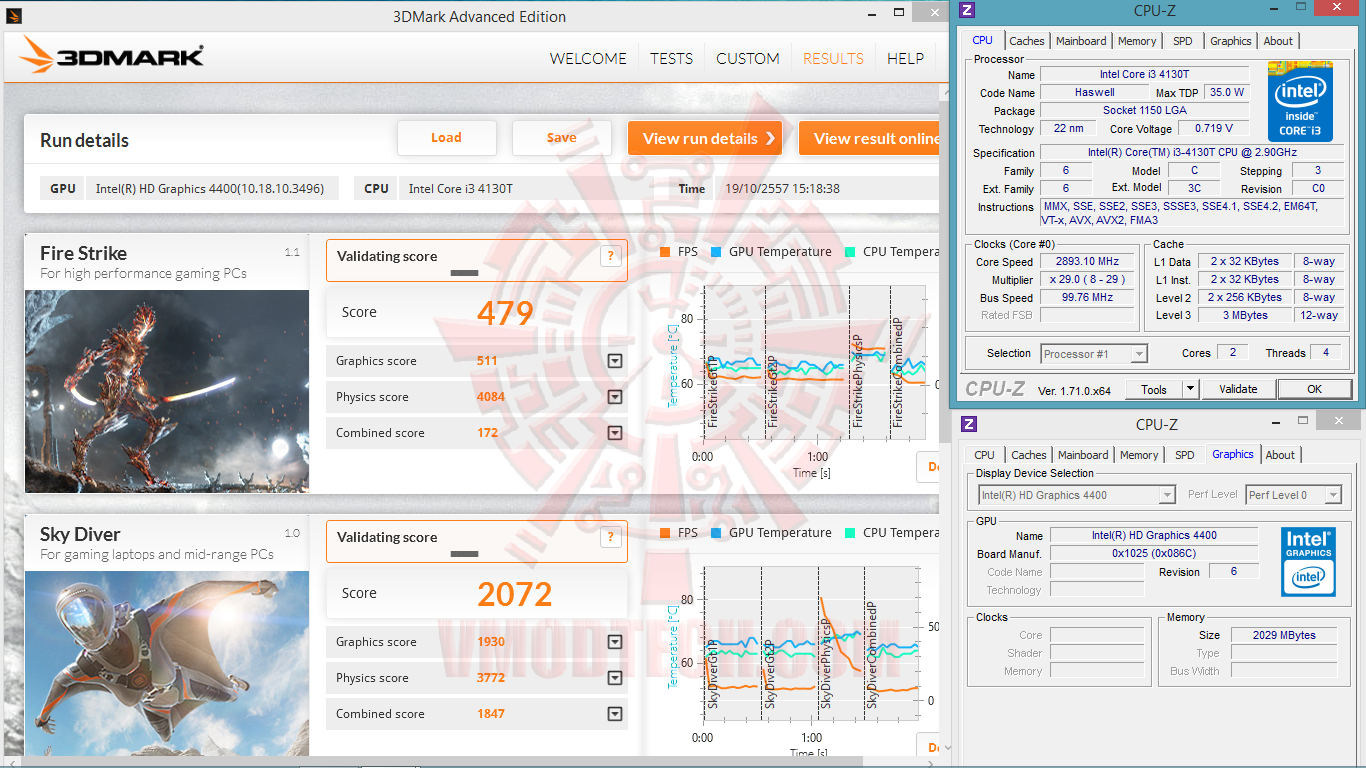
Task: Click the Intel Core i3 badge in CPU-Z
Action: pos(1300,102)
